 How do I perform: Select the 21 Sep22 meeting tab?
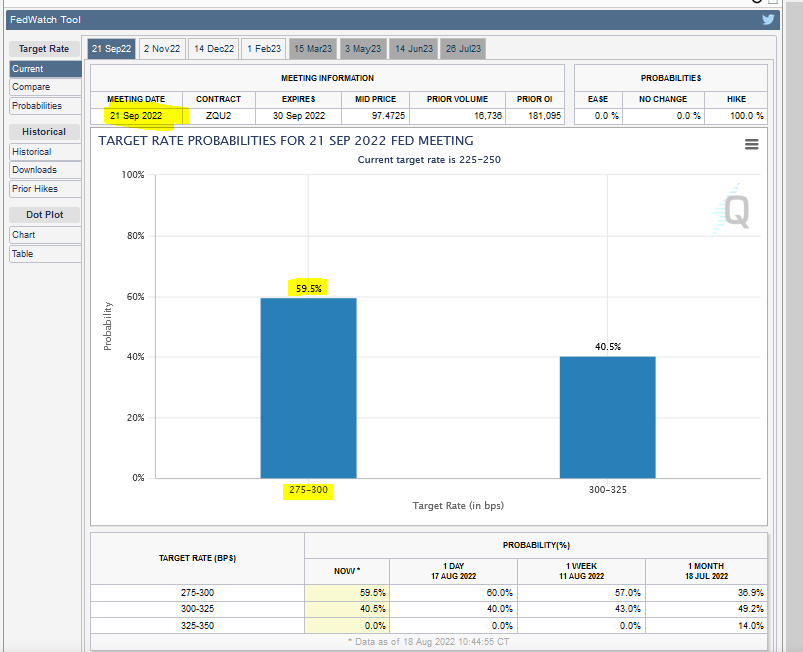(111, 49)
